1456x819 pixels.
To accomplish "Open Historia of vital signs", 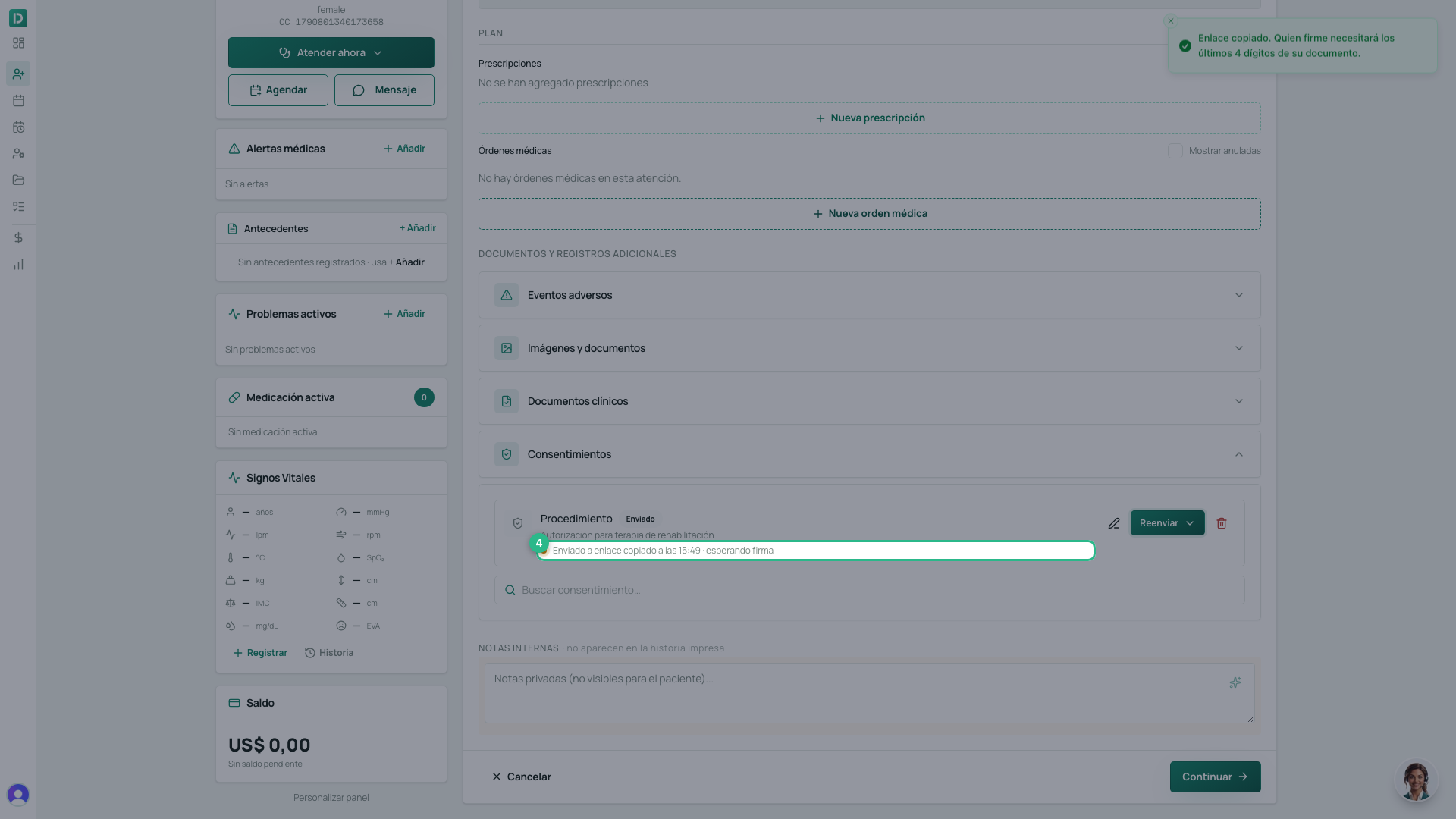I will pos(329,653).
